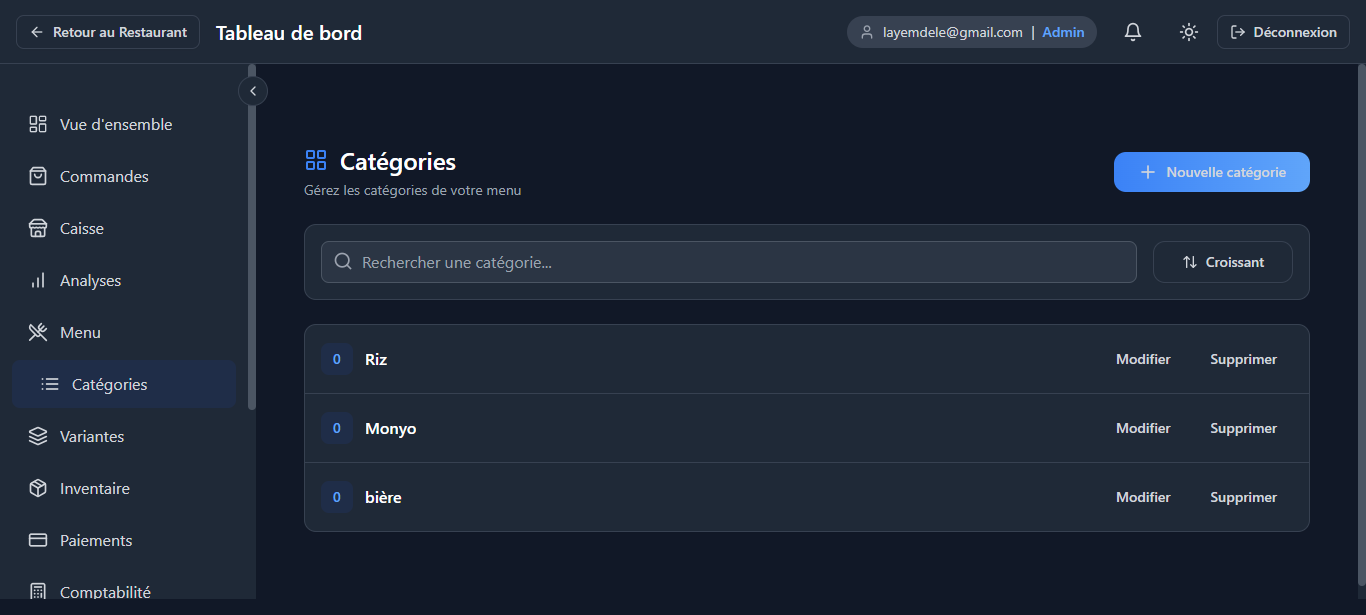1366x615 pixels.
Task: Click Retour au Restaurant back button
Action: click(x=108, y=32)
